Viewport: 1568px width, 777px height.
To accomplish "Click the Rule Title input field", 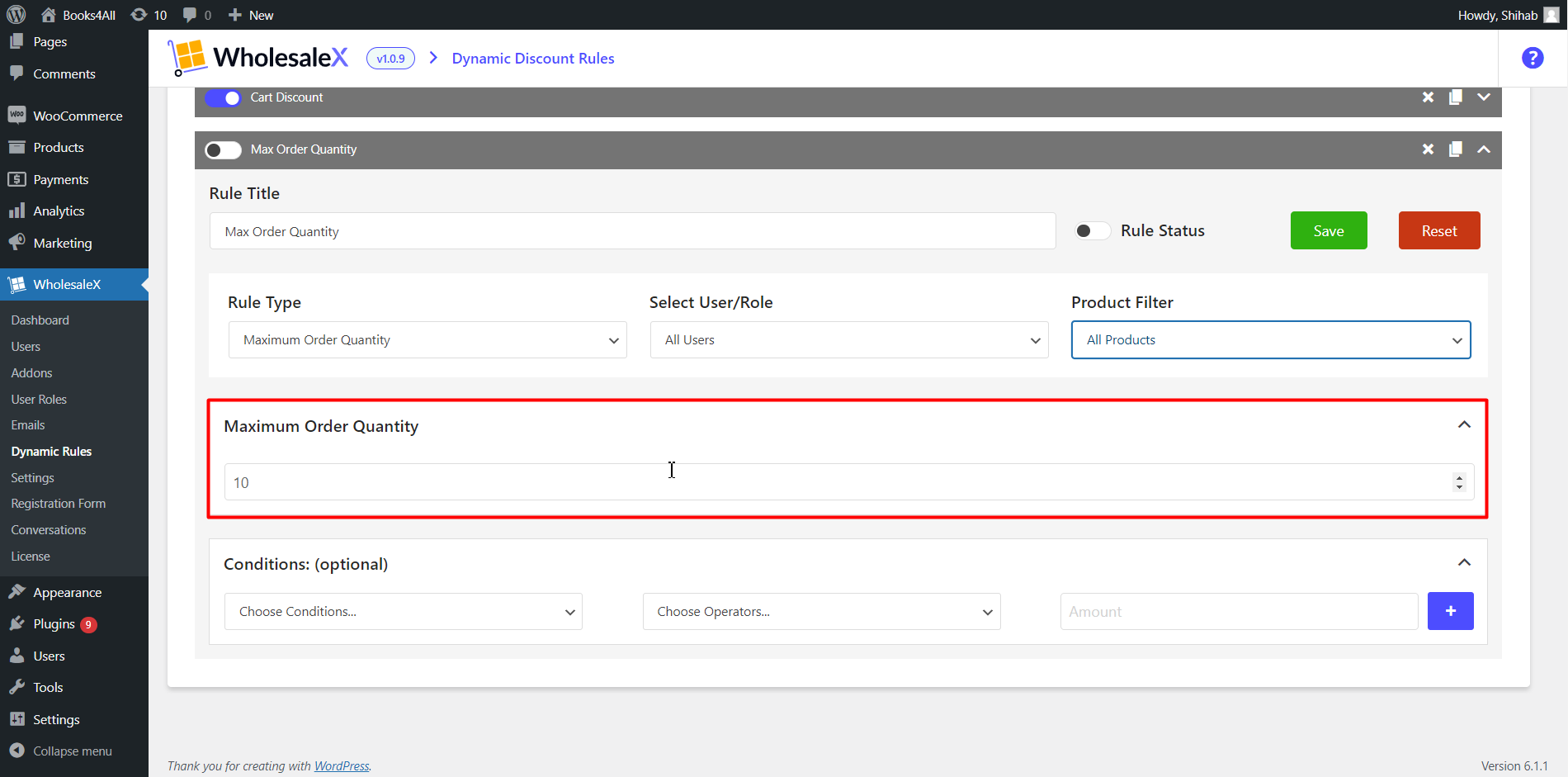I will click(632, 231).
